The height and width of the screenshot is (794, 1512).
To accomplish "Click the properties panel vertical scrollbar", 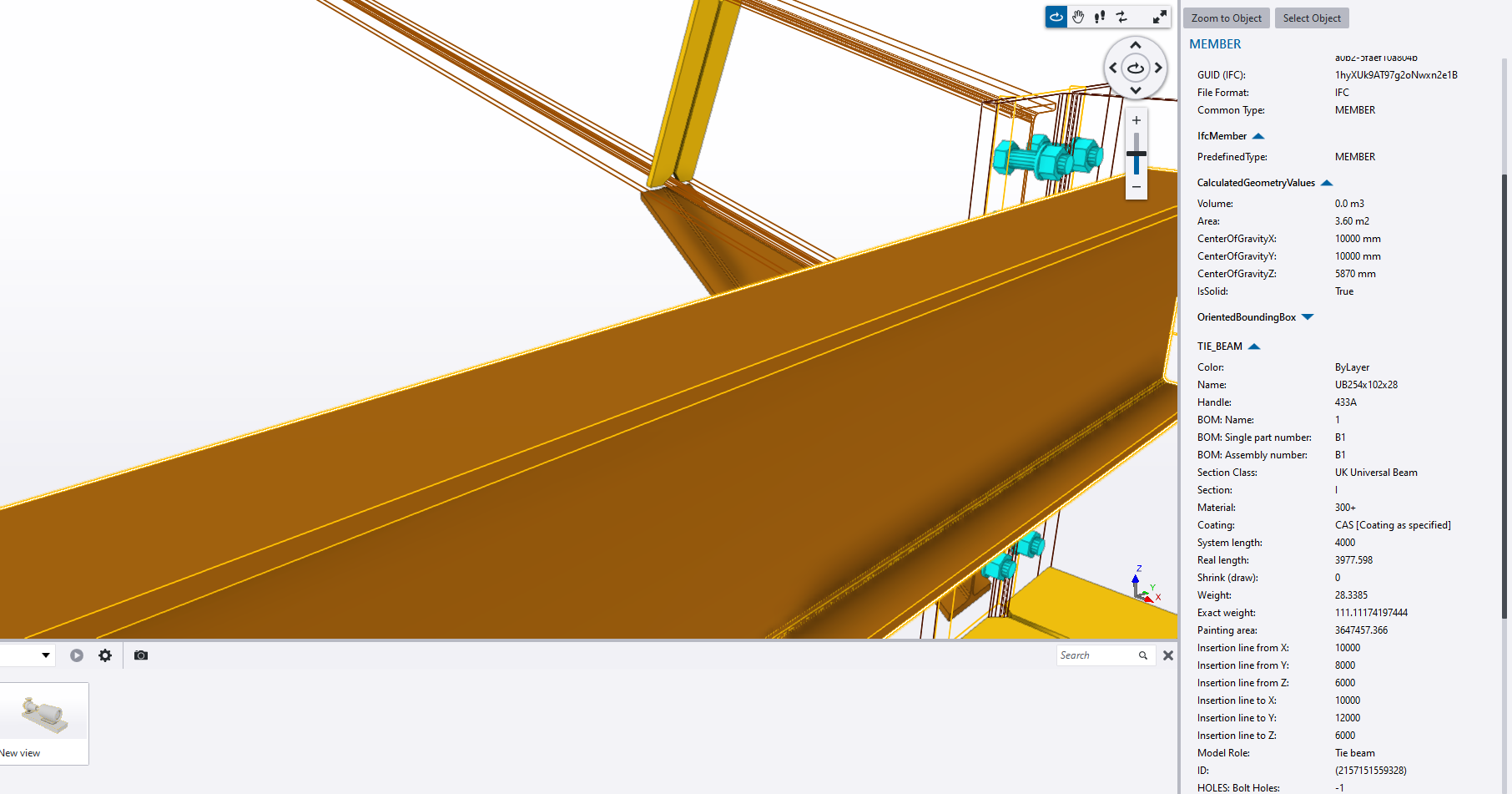I will pos(1504,397).
